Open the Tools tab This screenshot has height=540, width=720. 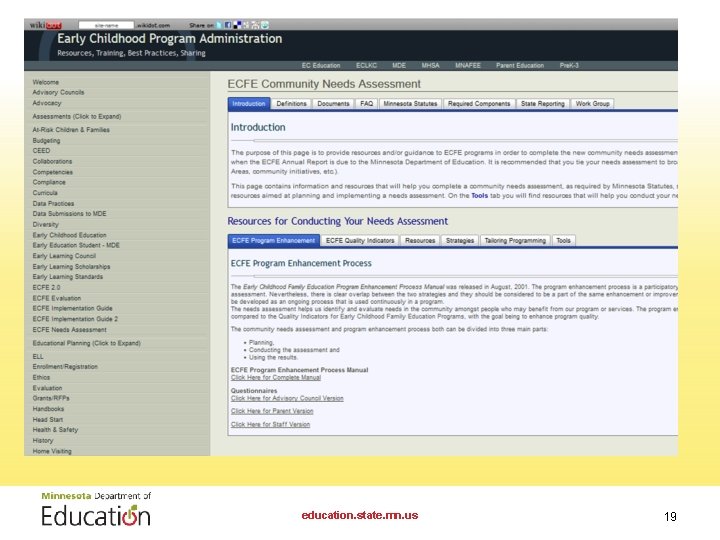563,241
